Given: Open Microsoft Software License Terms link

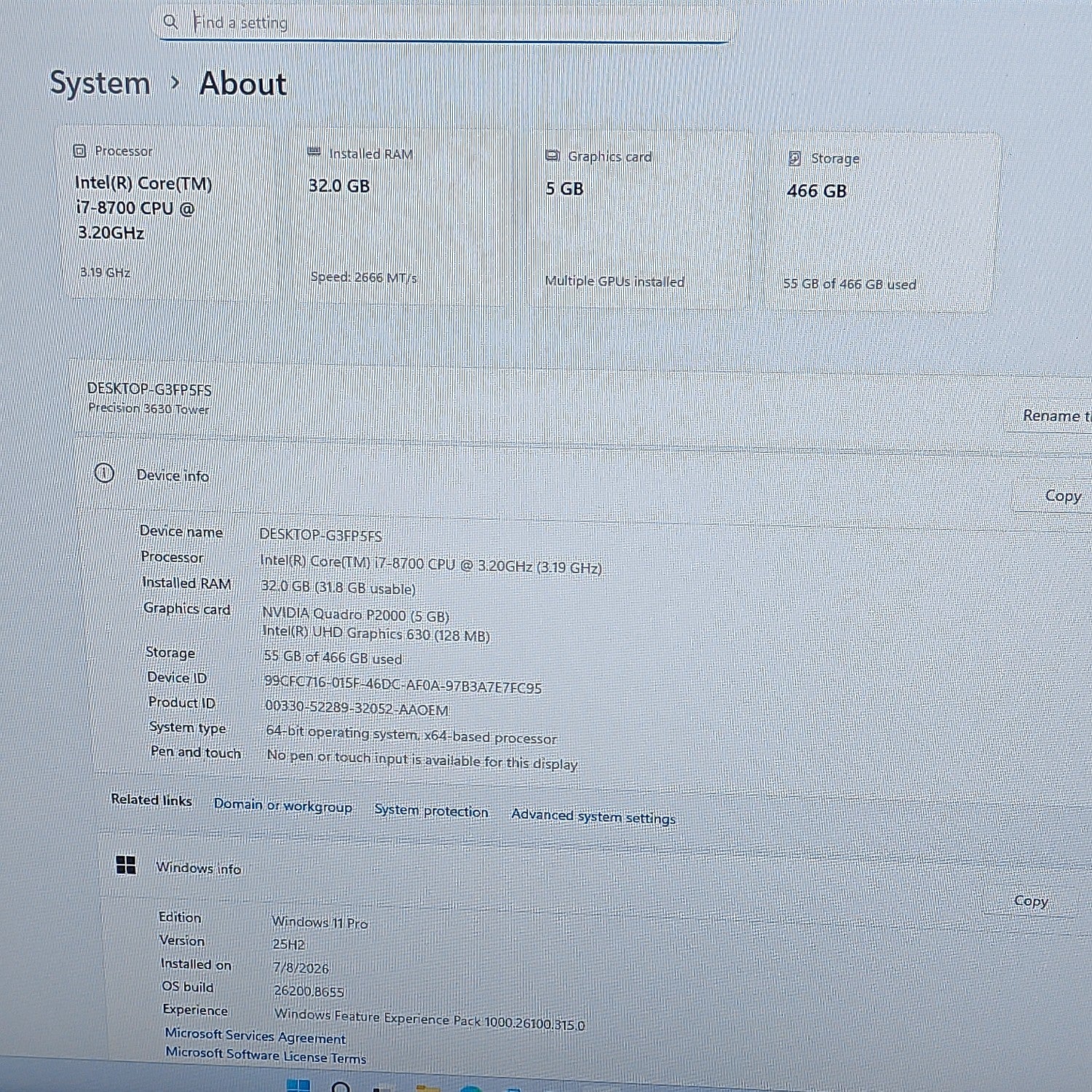Looking at the screenshot, I should point(266,1055).
